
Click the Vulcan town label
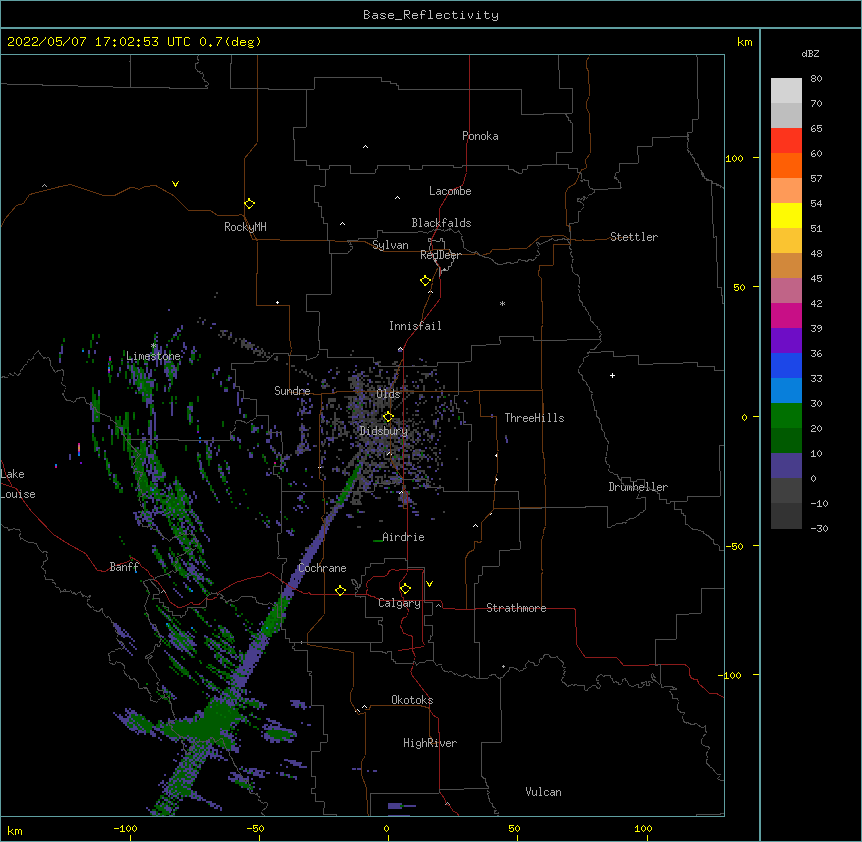(543, 792)
